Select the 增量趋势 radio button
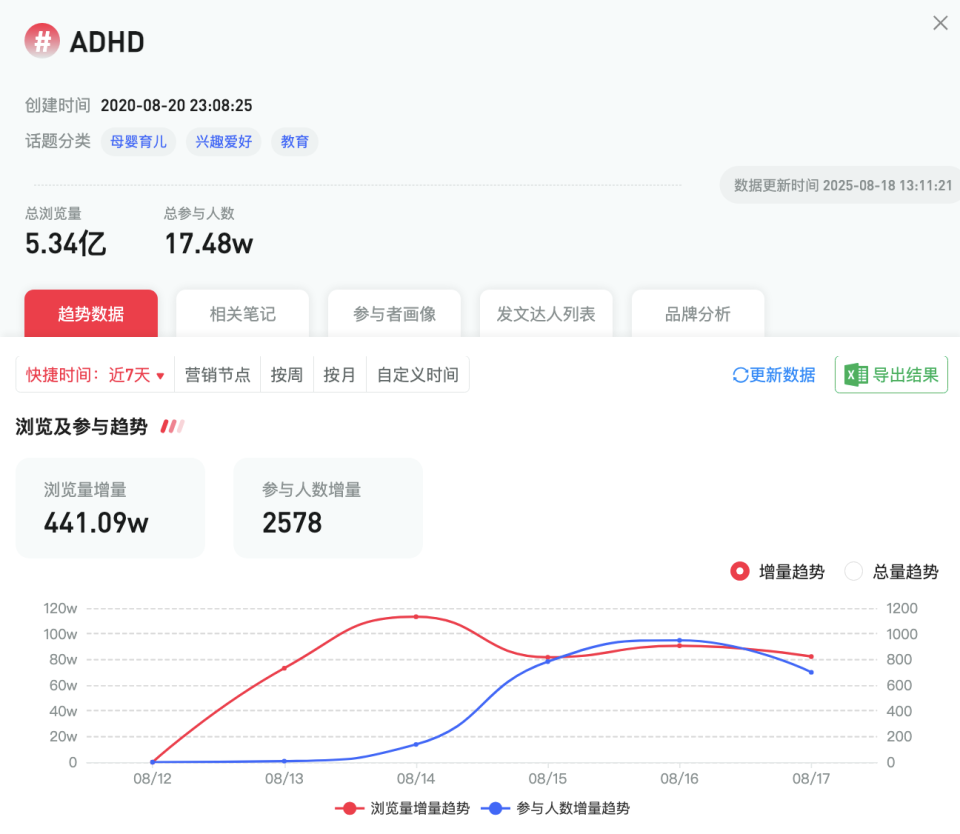 click(x=740, y=572)
